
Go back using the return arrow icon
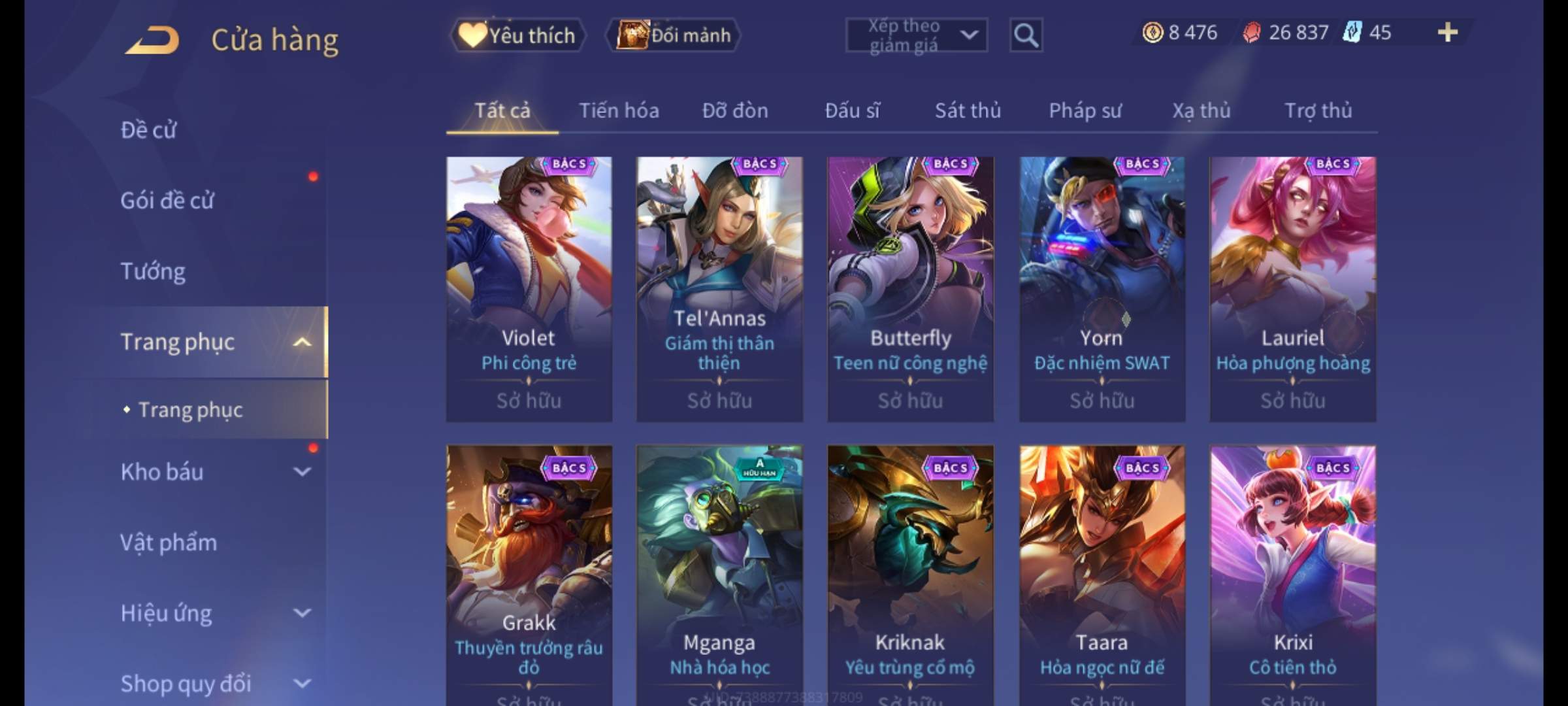(153, 40)
